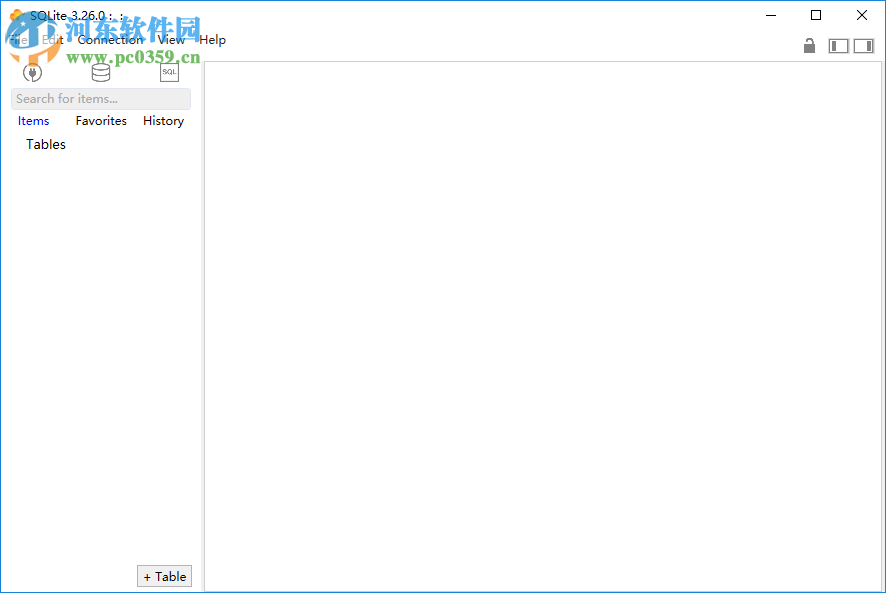
Task: Select the Items tab
Action: [33, 120]
